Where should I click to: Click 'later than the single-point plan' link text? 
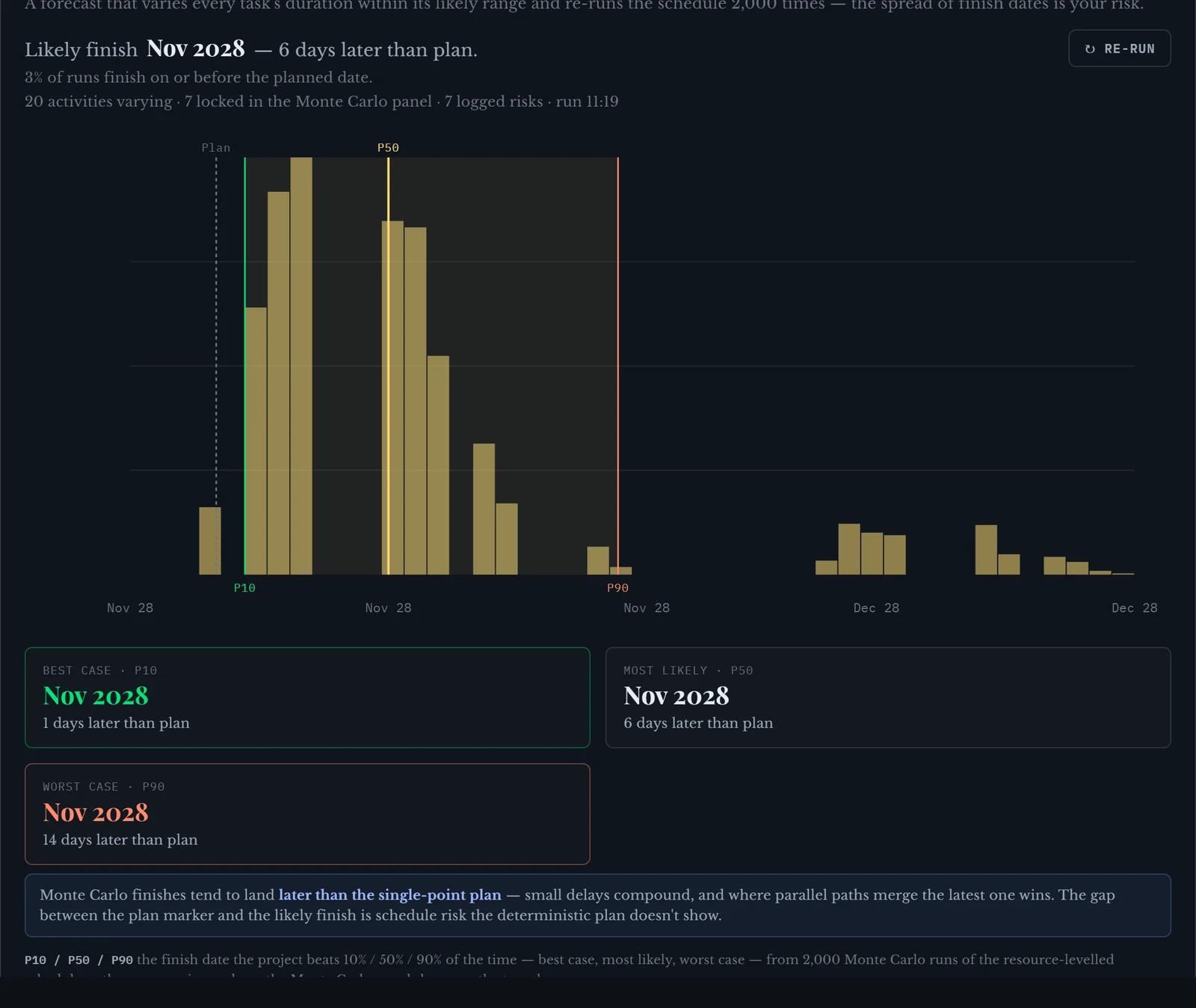click(389, 895)
